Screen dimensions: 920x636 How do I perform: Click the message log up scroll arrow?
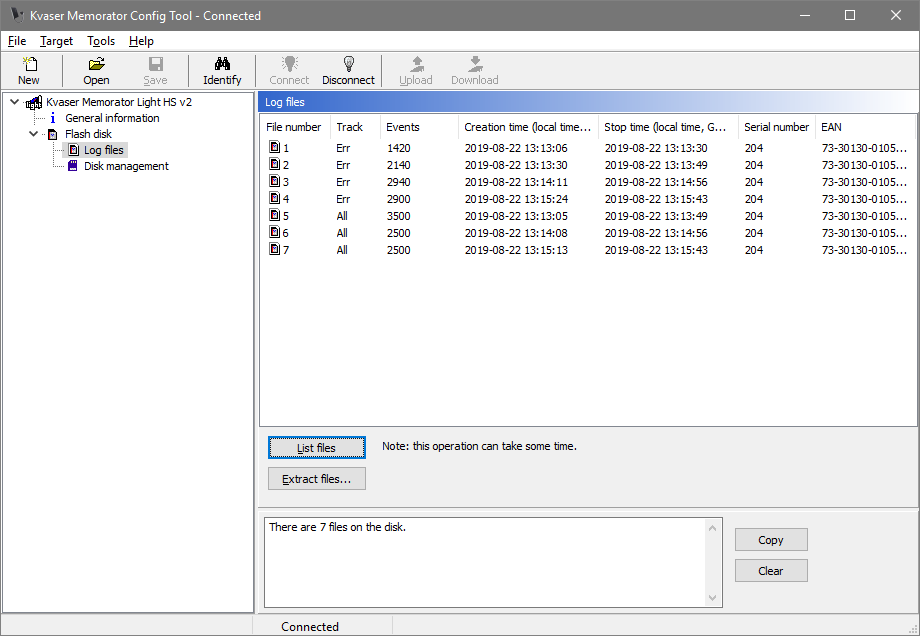(712, 528)
